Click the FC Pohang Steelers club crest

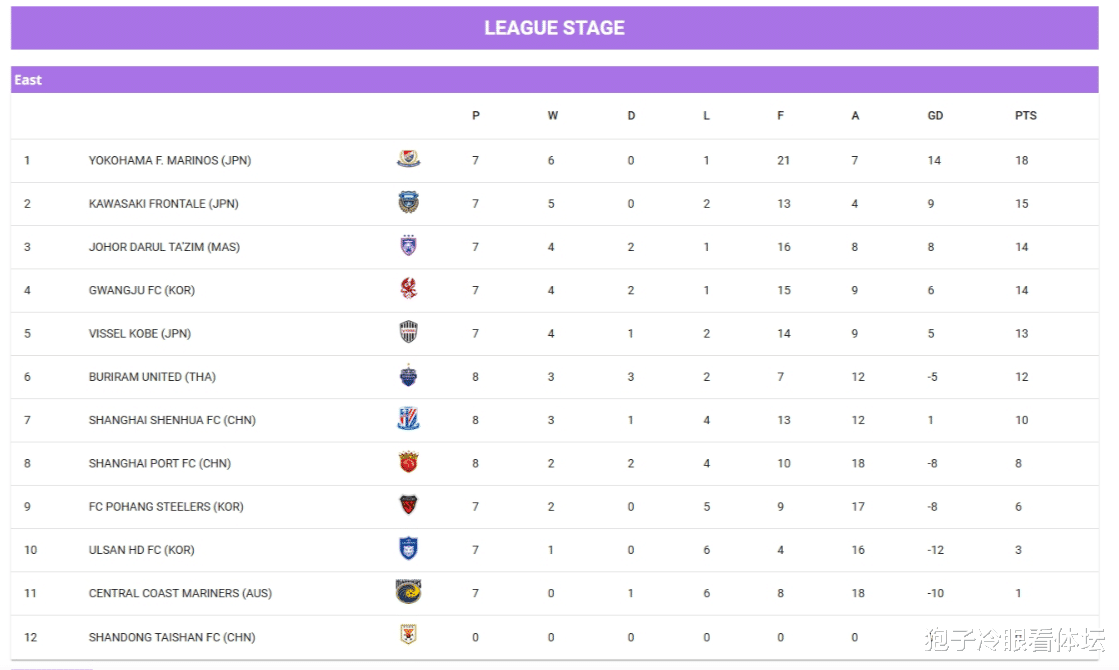[408, 505]
